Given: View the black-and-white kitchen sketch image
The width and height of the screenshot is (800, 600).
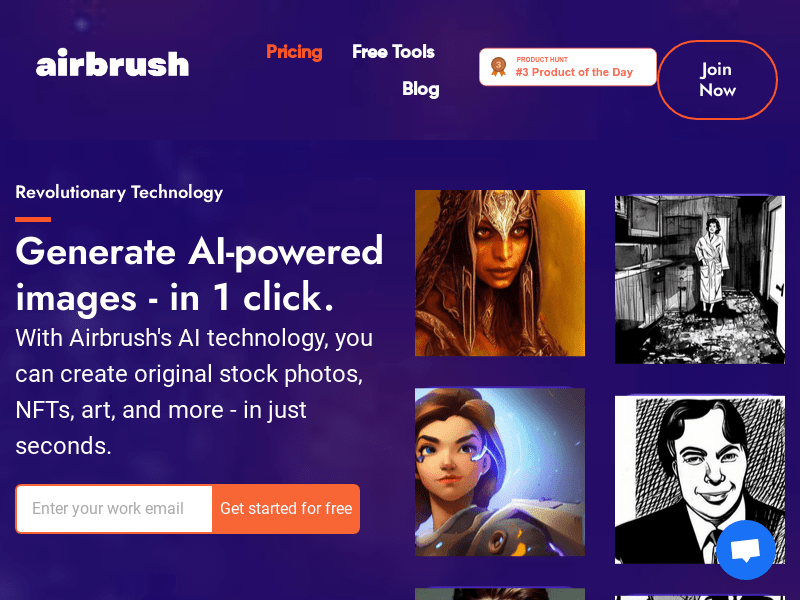Looking at the screenshot, I should 700,280.
